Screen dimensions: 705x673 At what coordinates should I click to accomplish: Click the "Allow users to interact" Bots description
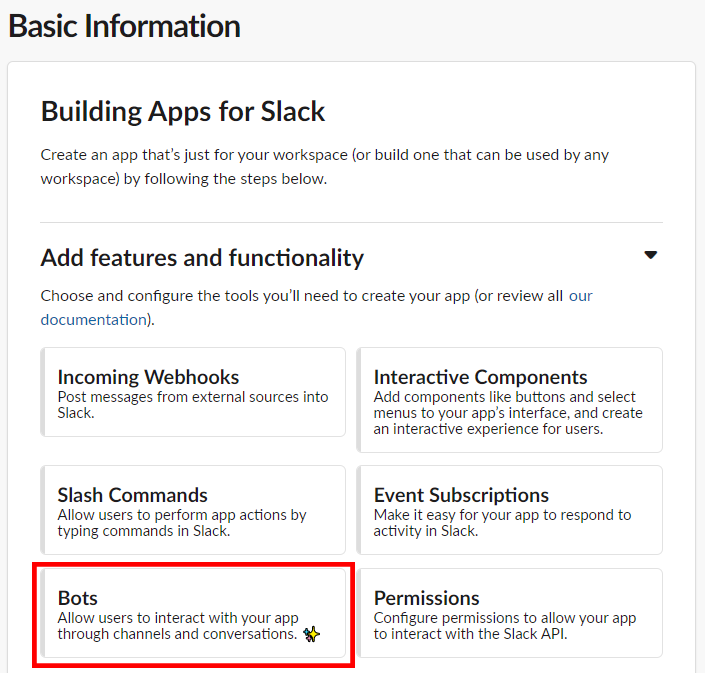point(178,626)
